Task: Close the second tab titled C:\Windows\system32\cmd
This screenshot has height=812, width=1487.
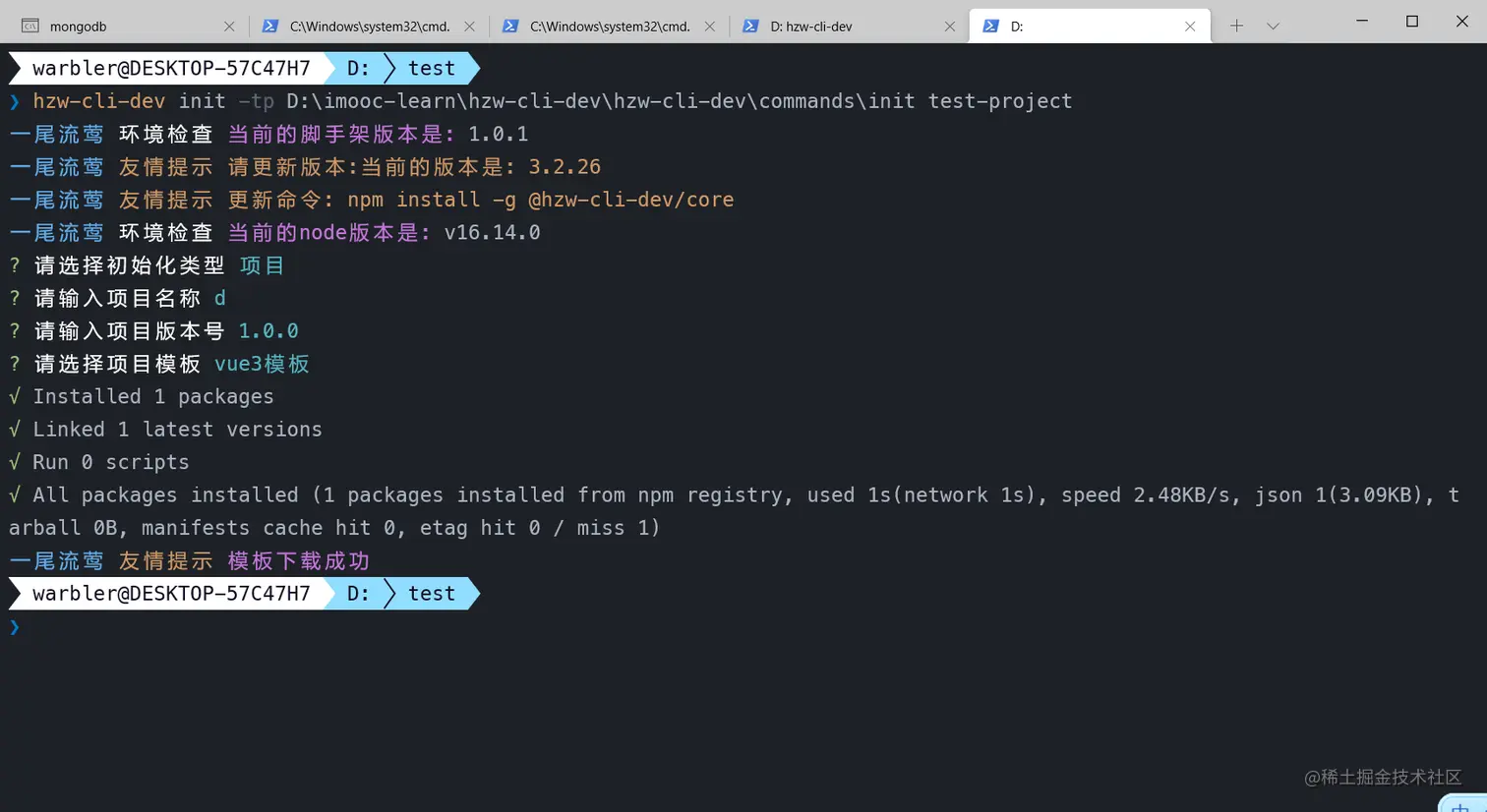Action: point(469,27)
